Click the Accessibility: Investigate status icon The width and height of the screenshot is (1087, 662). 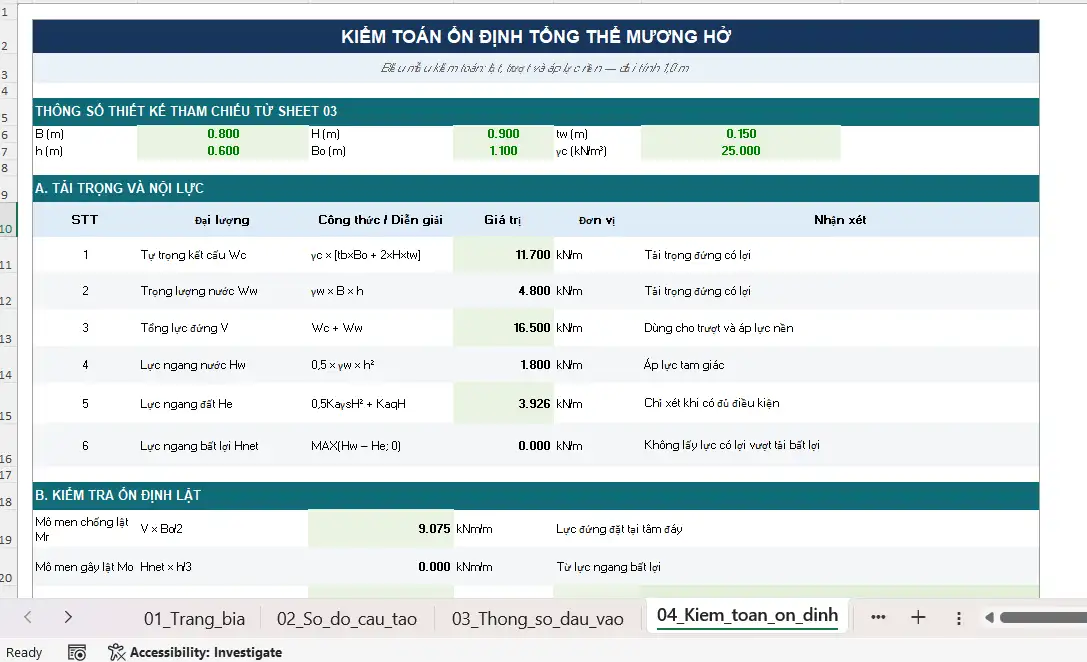pyautogui.click(x=195, y=652)
